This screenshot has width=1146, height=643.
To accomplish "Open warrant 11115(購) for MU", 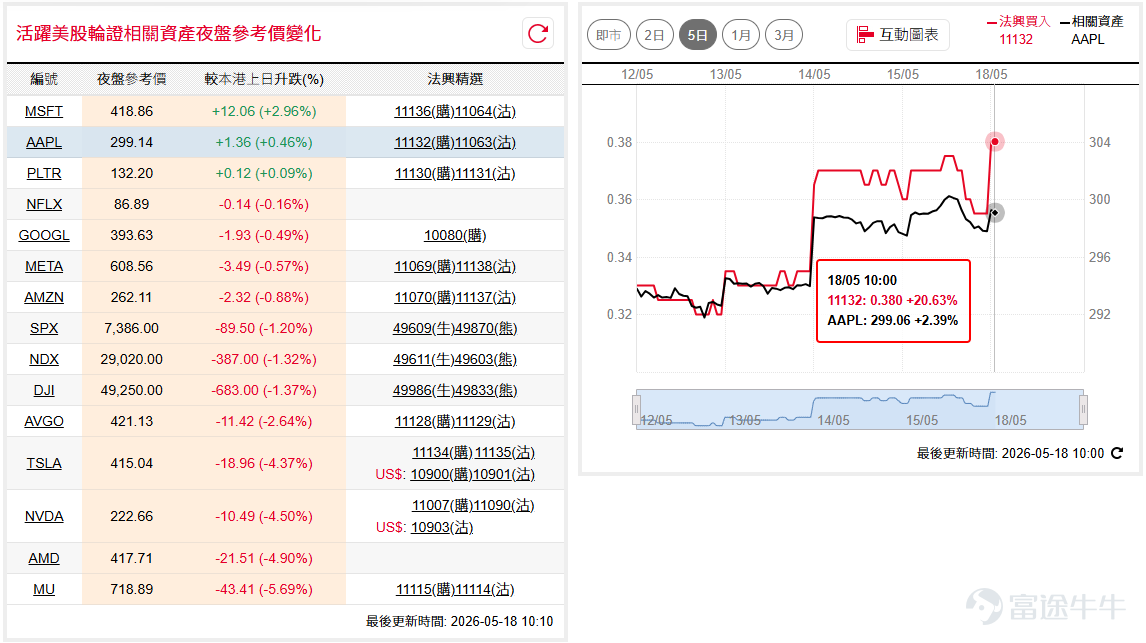I will pos(425,589).
